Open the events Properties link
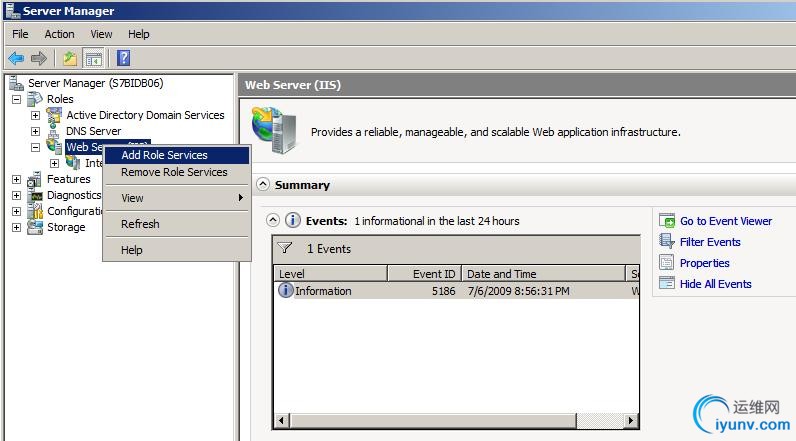This screenshot has width=796, height=441. (705, 263)
